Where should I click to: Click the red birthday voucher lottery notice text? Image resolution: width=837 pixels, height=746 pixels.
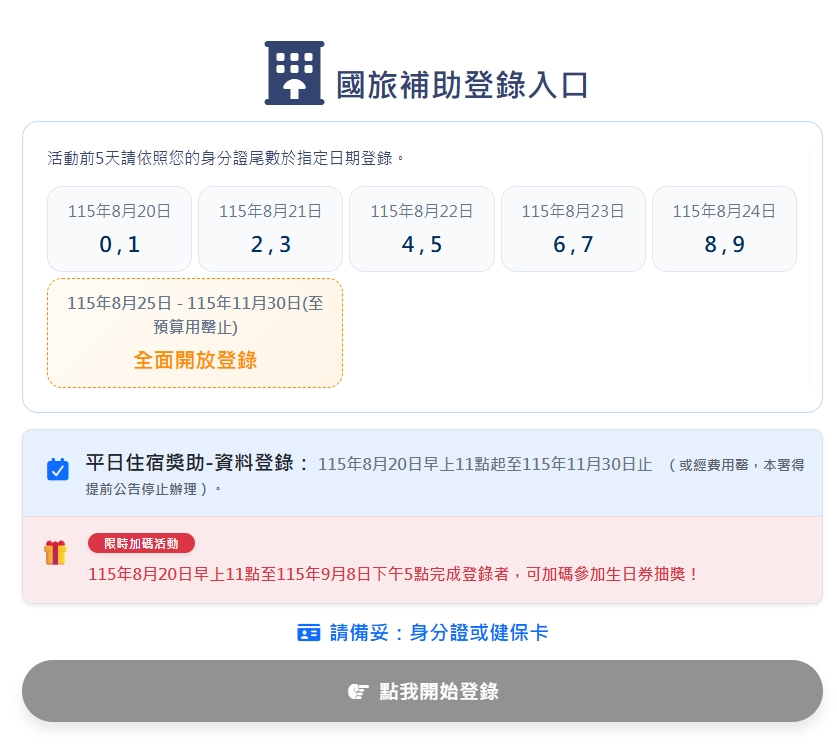(x=393, y=574)
